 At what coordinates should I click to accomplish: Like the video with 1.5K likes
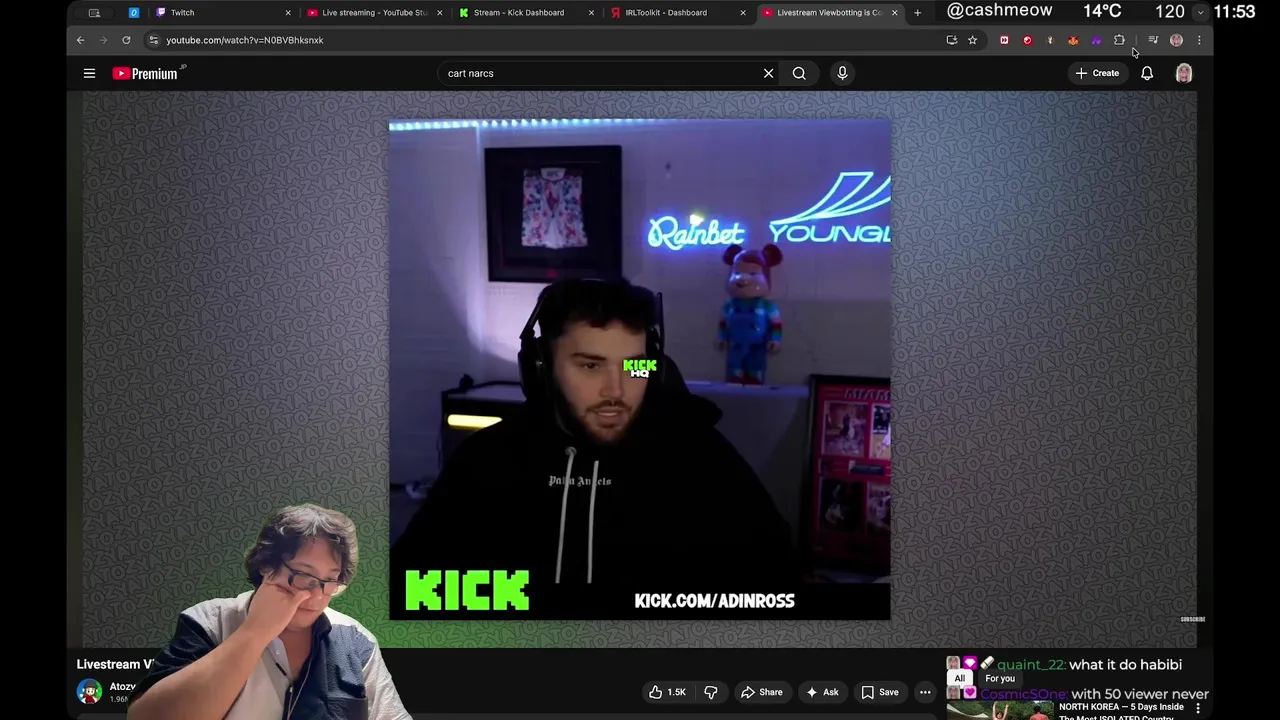click(667, 692)
